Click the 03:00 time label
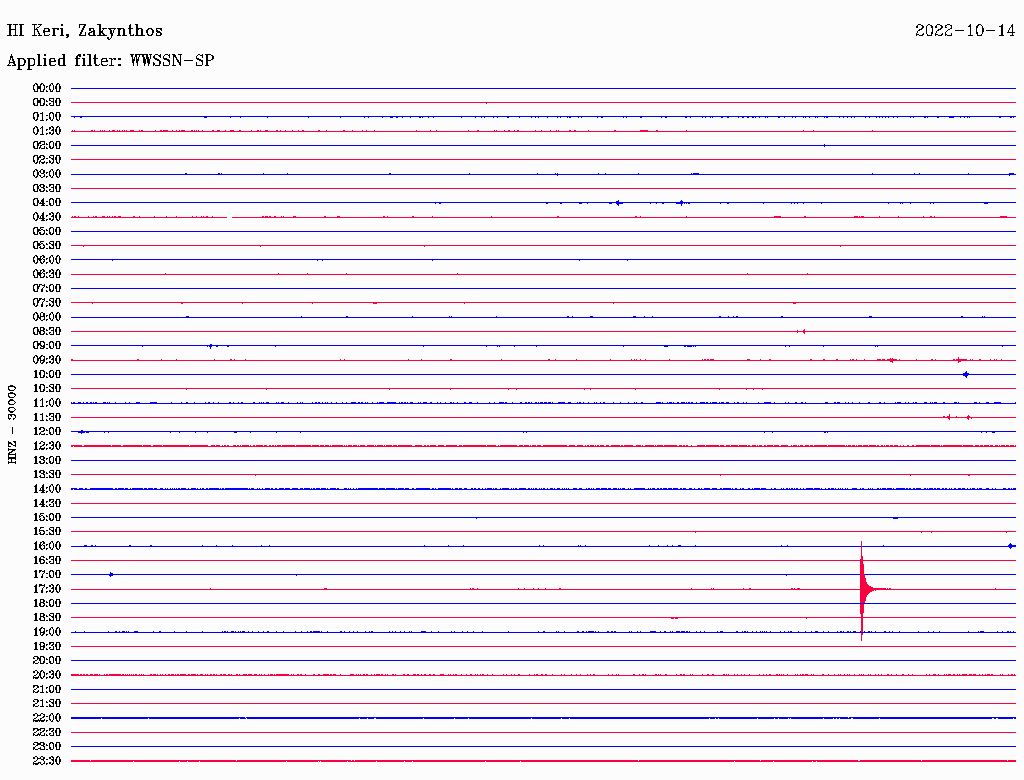The height and width of the screenshot is (780, 1024). [x=46, y=174]
